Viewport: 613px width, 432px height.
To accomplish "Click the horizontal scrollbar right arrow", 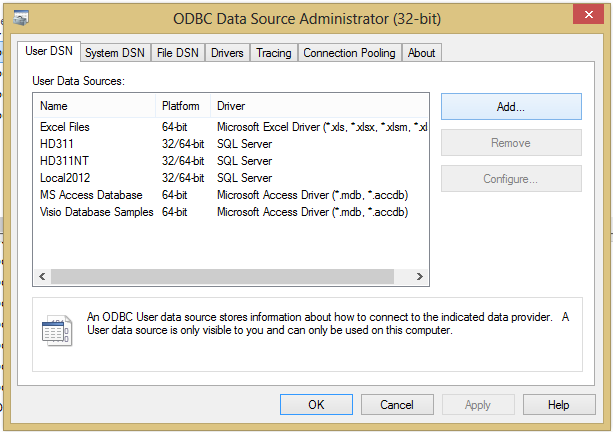I will [x=422, y=276].
